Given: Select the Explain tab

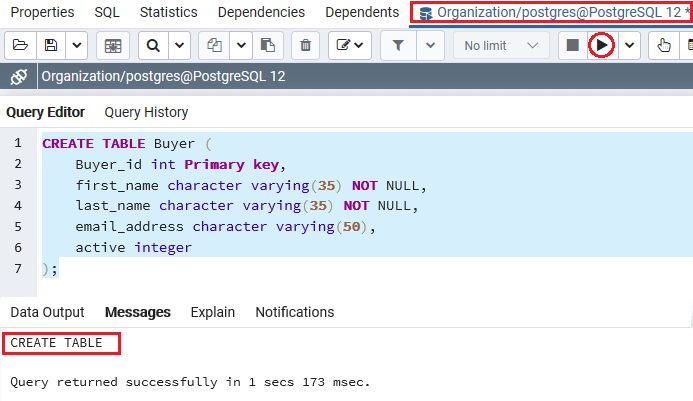Looking at the screenshot, I should coord(212,312).
